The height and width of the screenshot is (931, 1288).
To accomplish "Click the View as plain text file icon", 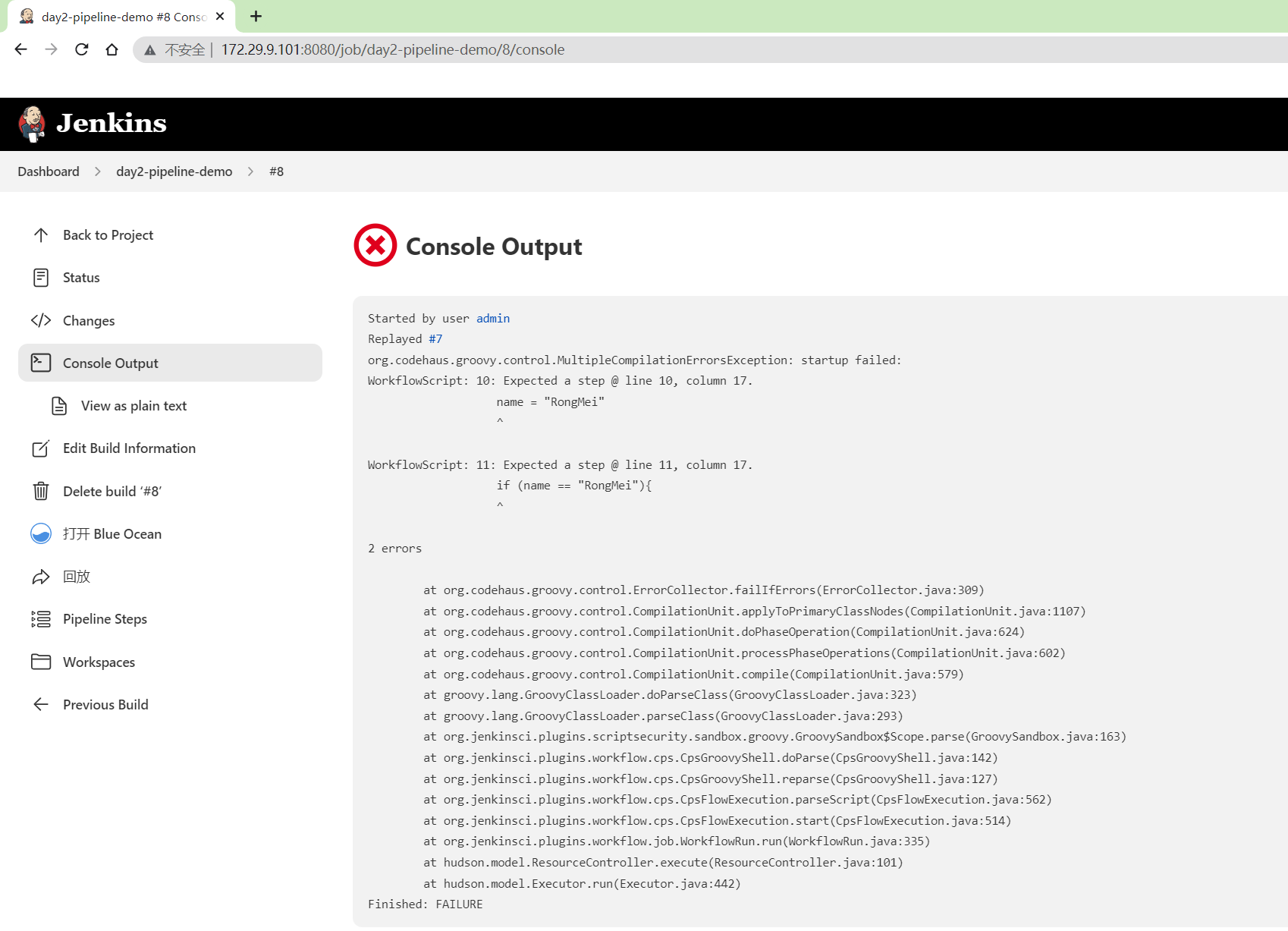I will point(59,406).
